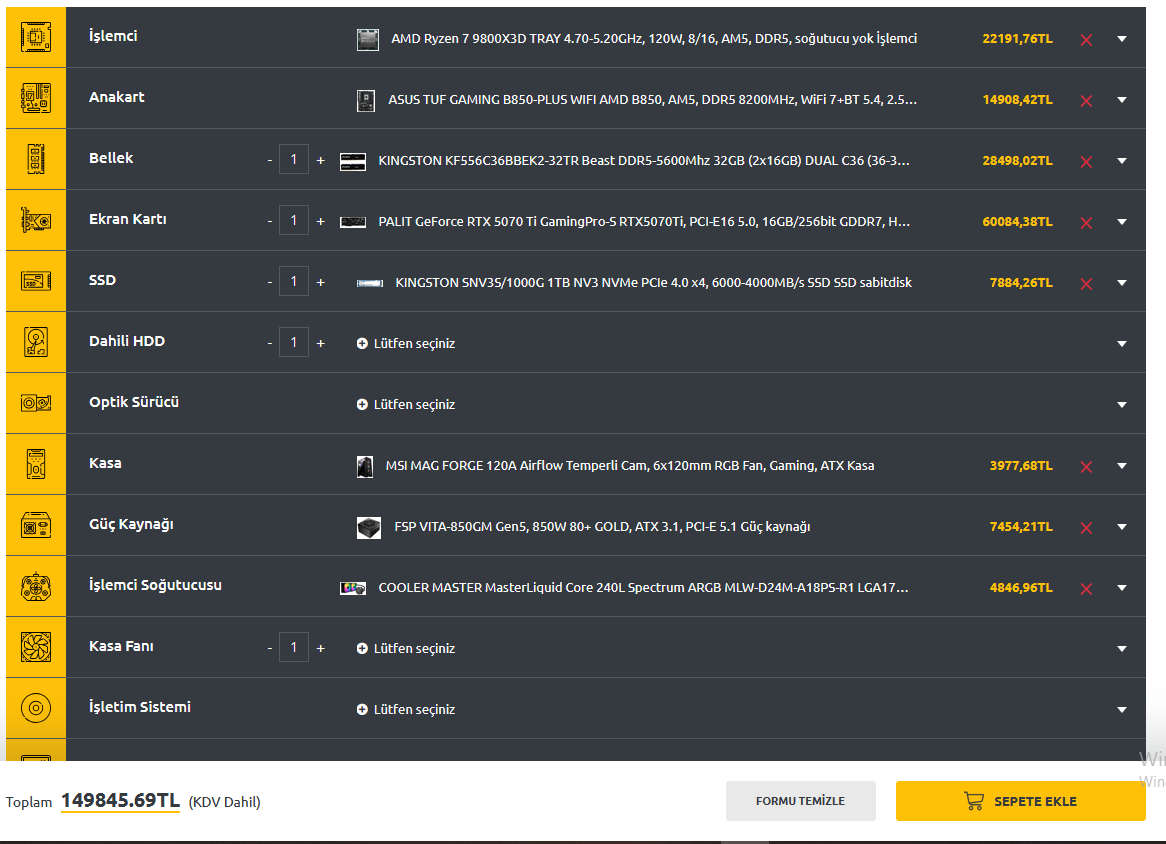Increase Dahili HDD quantity with plus
Image resolution: width=1166 pixels, height=844 pixels.
(x=321, y=343)
